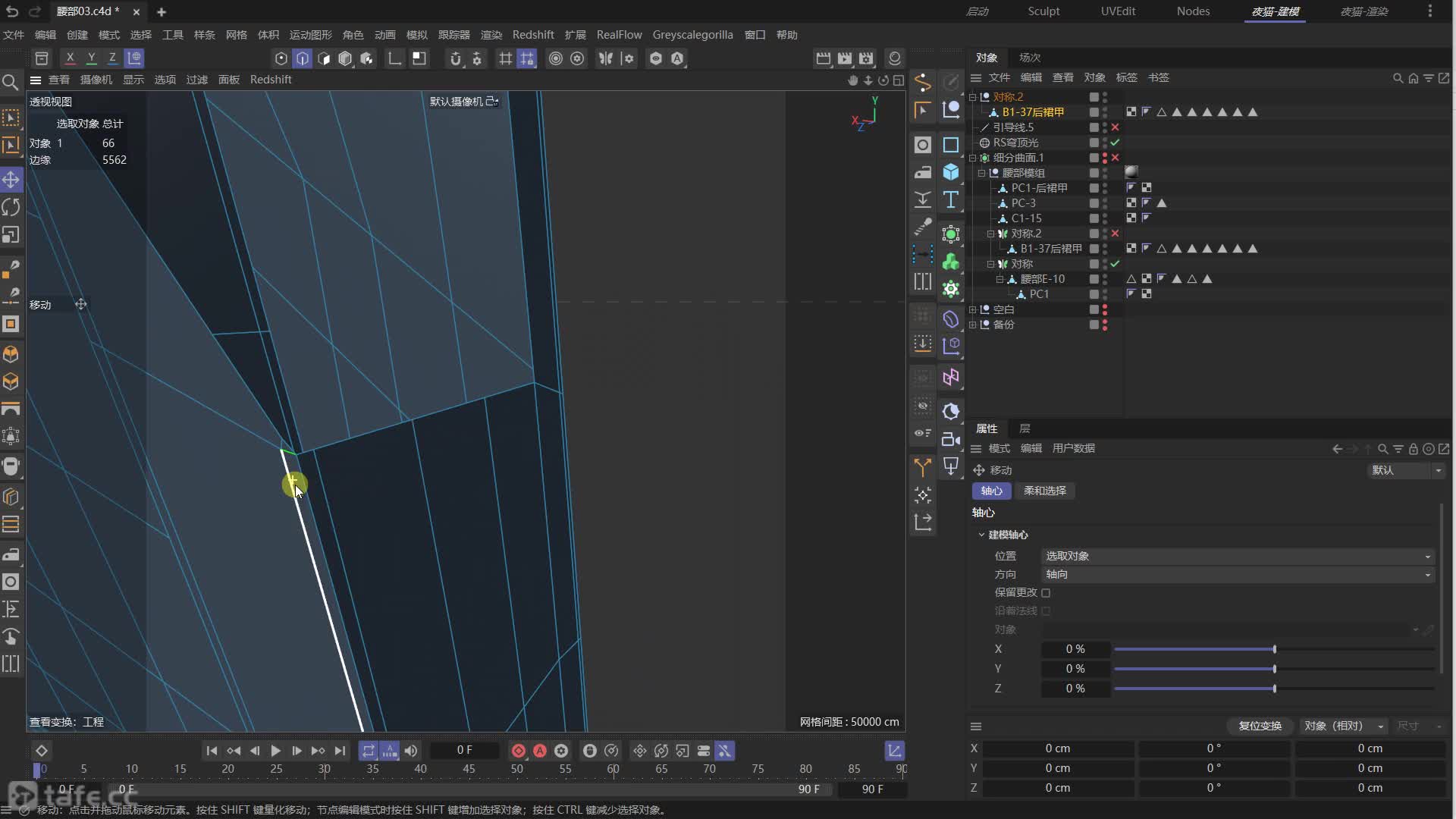Collapse the 对称.2 top tree node
This screenshot has width=1456, height=819.
973,97
